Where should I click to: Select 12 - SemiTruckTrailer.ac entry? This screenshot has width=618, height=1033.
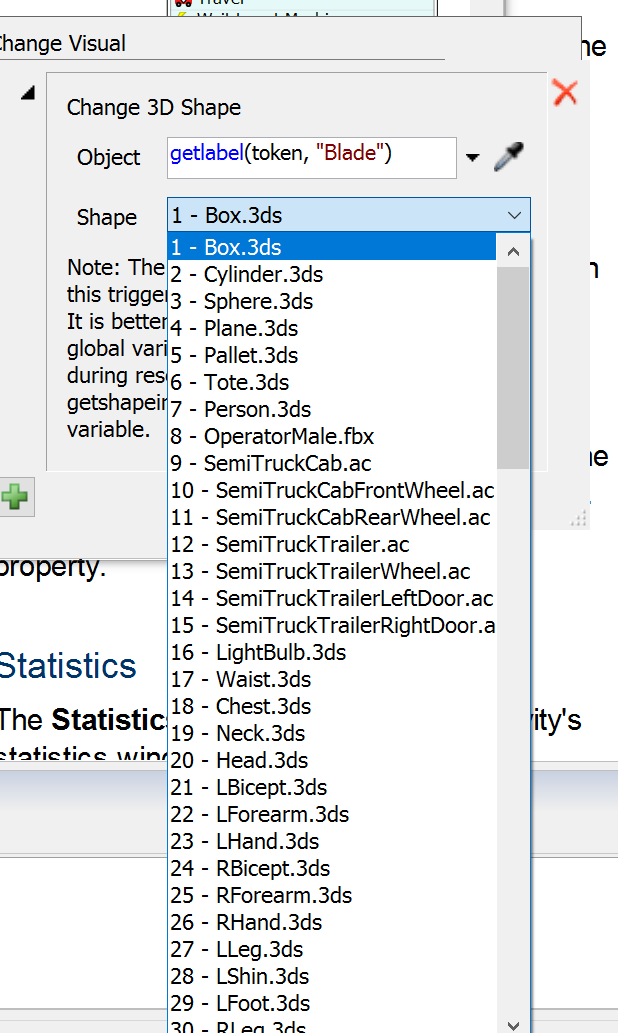(289, 544)
